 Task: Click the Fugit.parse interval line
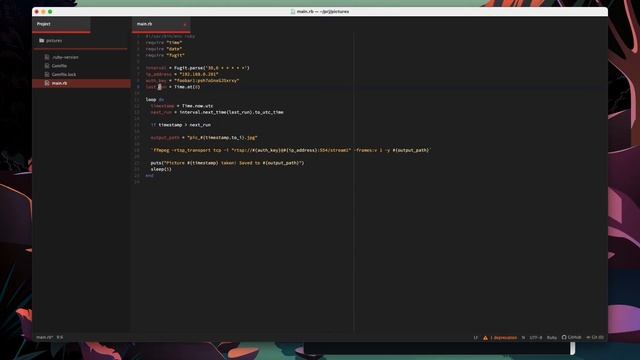(x=197, y=68)
